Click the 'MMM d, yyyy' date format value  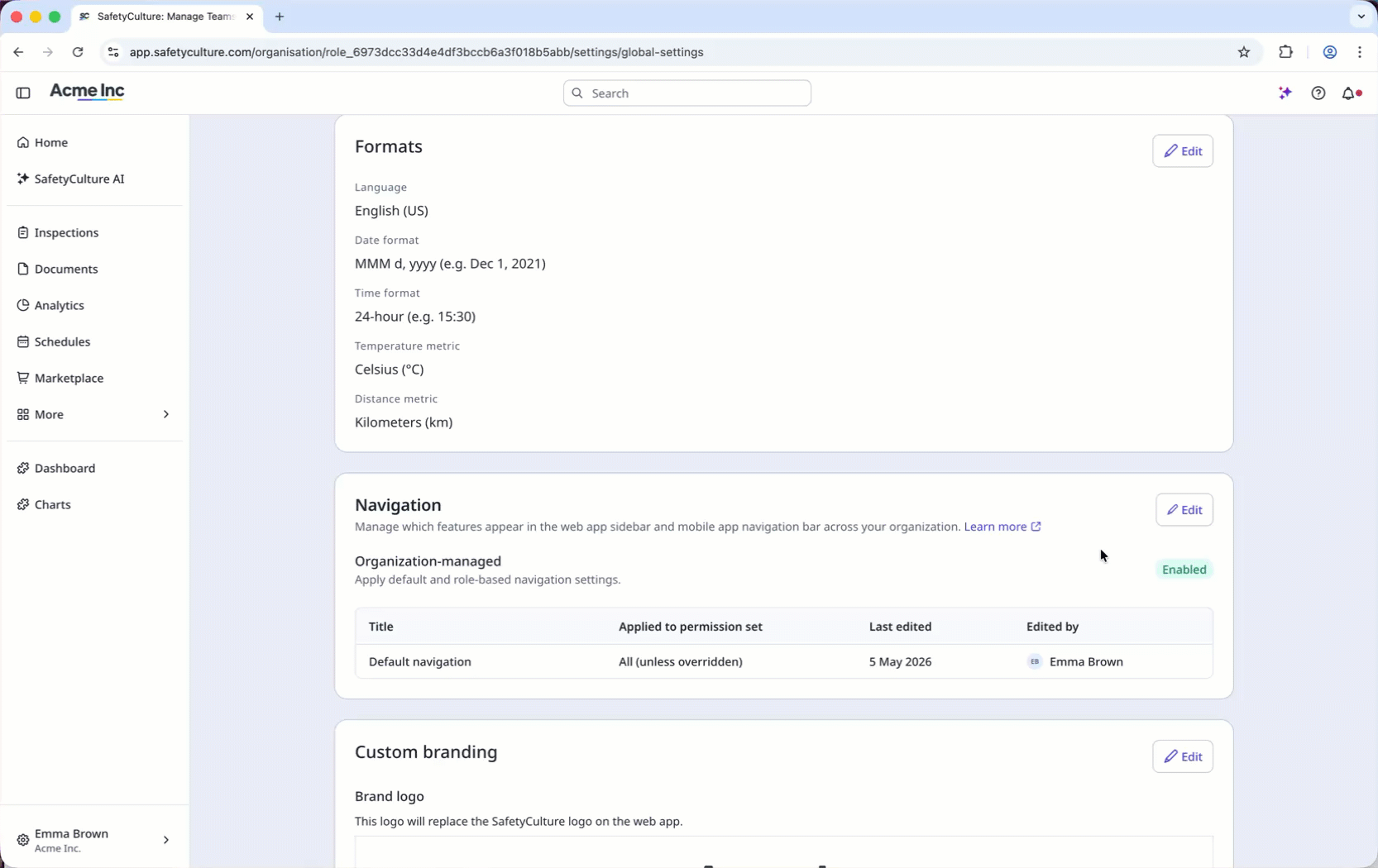450,264
